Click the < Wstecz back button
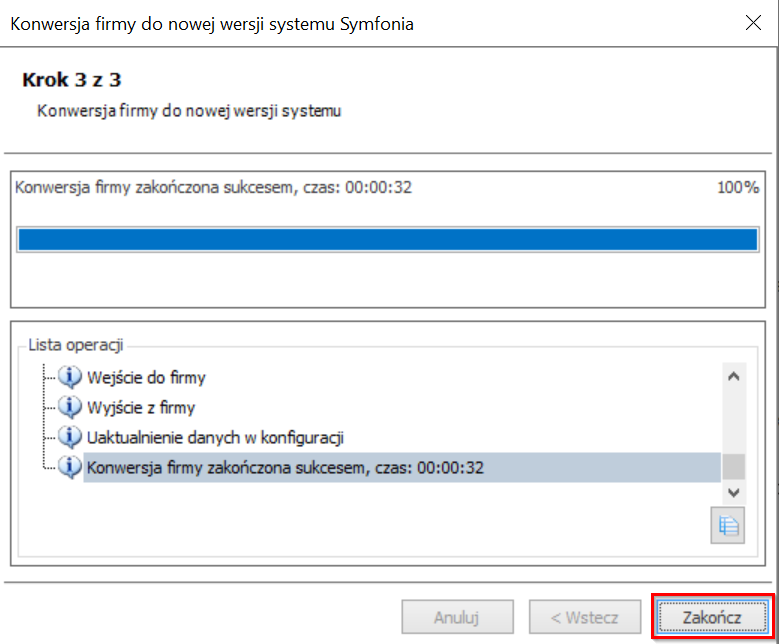This screenshot has width=779, height=644. [x=585, y=617]
